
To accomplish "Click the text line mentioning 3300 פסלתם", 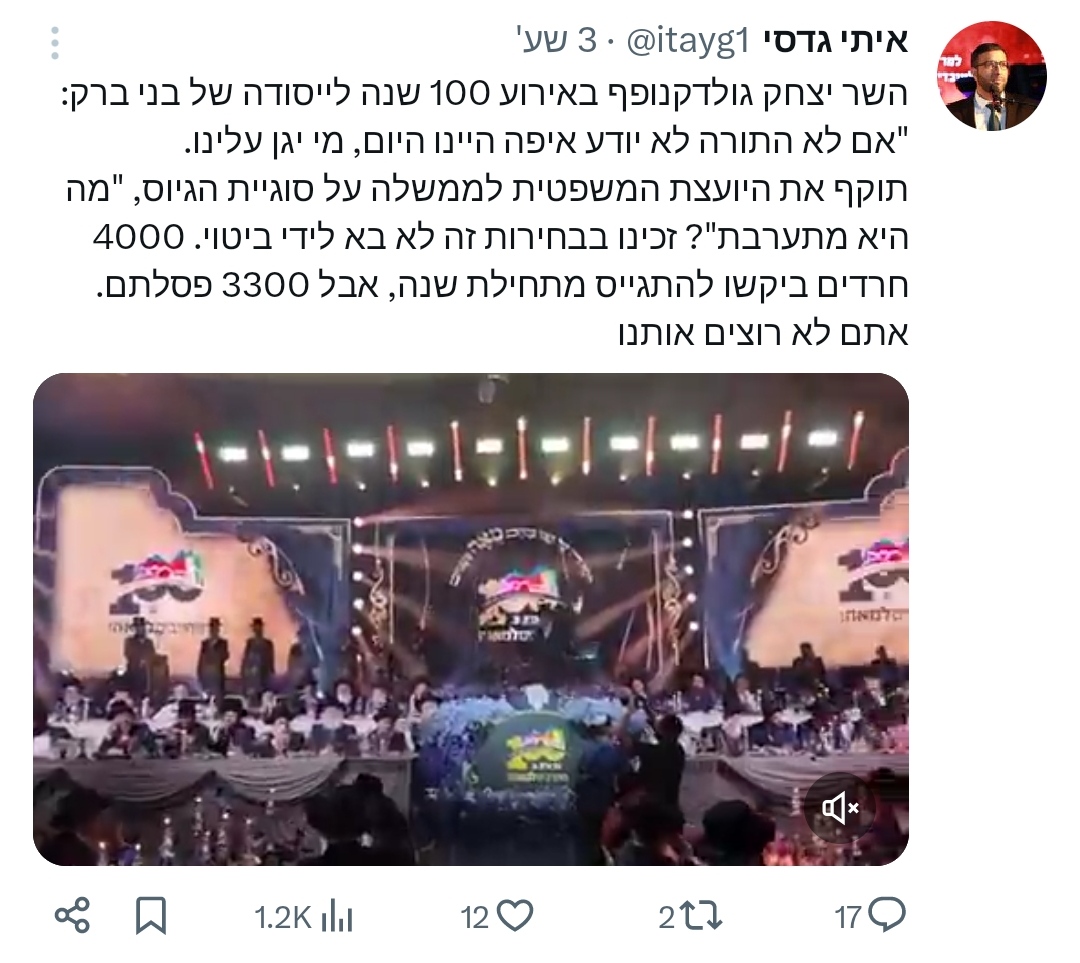I will click(x=501, y=285).
